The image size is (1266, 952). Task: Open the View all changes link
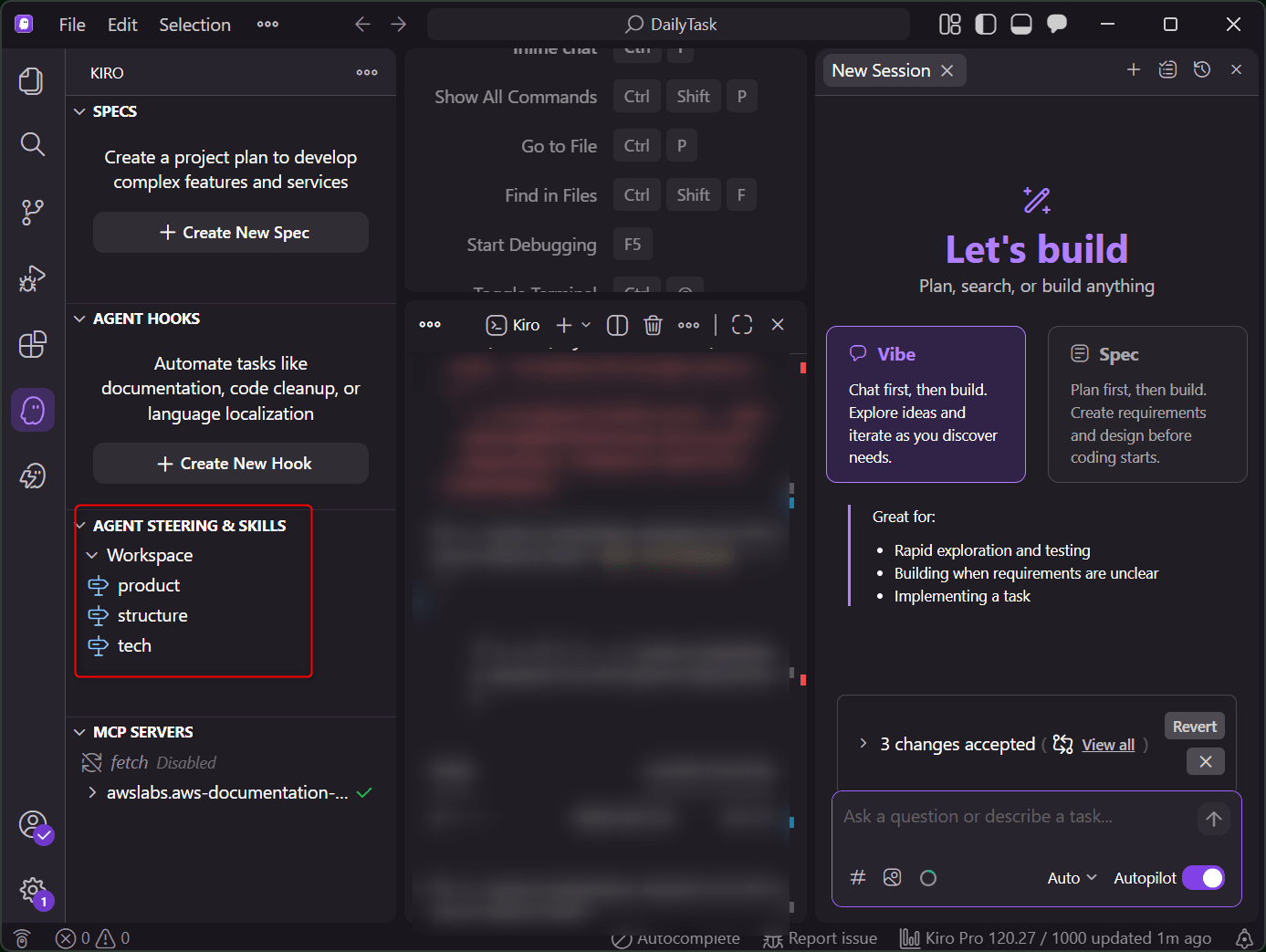[x=1108, y=745]
